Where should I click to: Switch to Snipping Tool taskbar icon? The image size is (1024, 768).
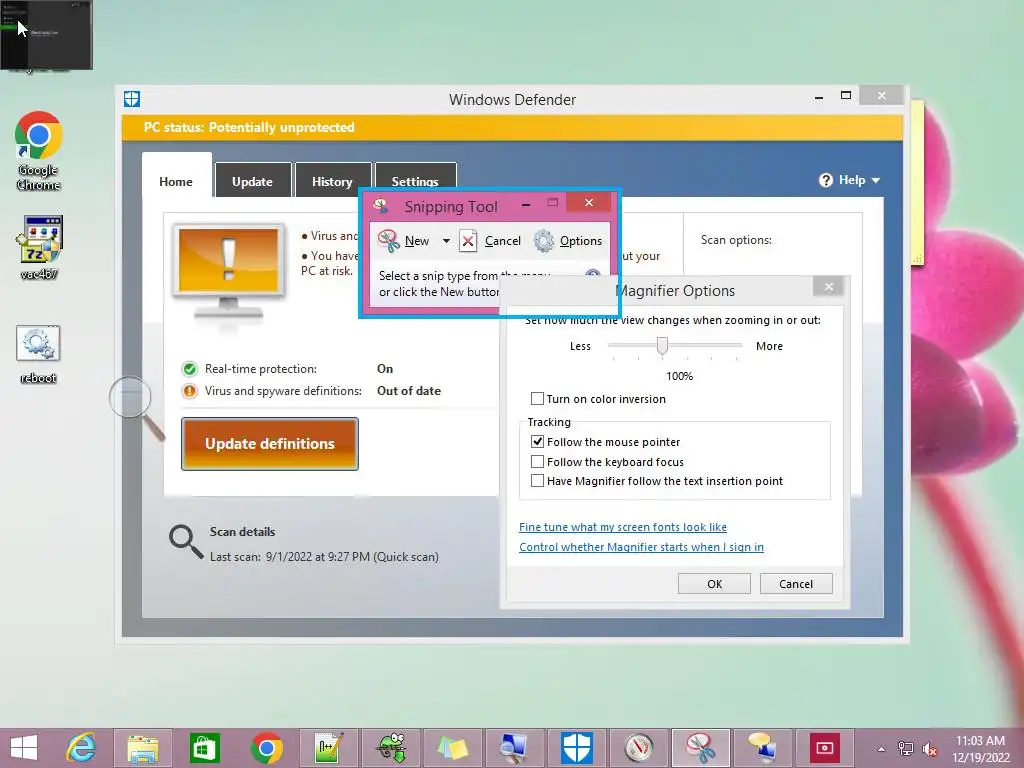point(700,748)
